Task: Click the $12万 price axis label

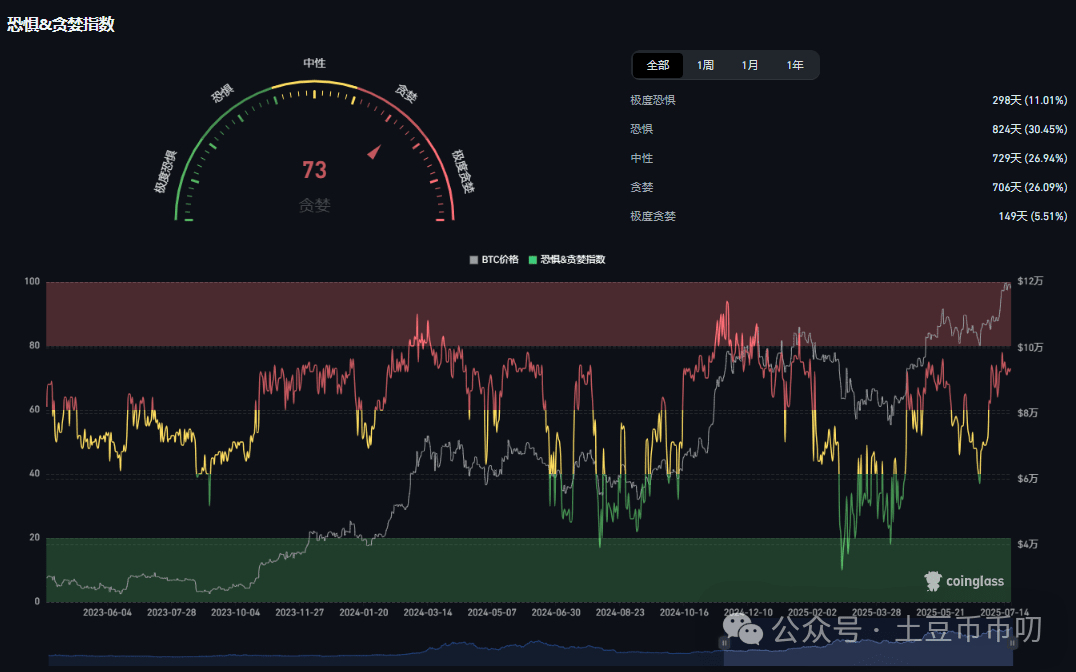Action: point(1030,281)
